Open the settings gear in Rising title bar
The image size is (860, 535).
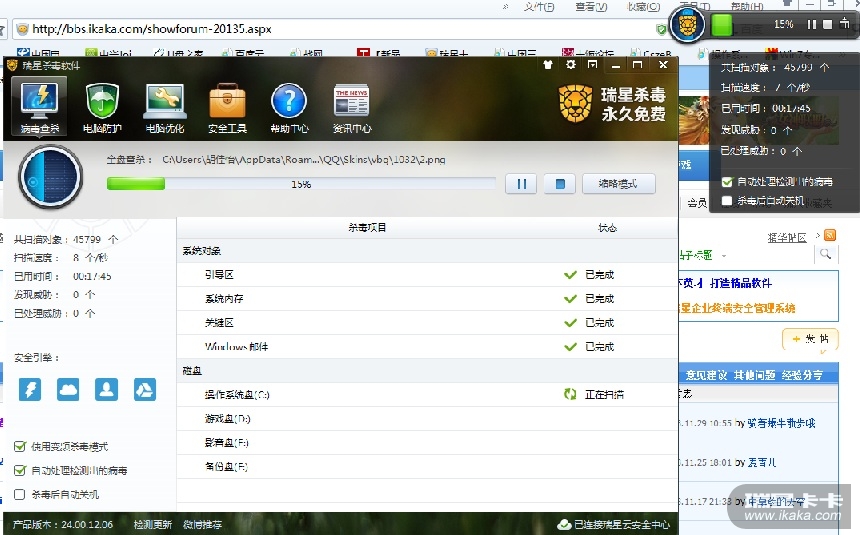(570, 65)
